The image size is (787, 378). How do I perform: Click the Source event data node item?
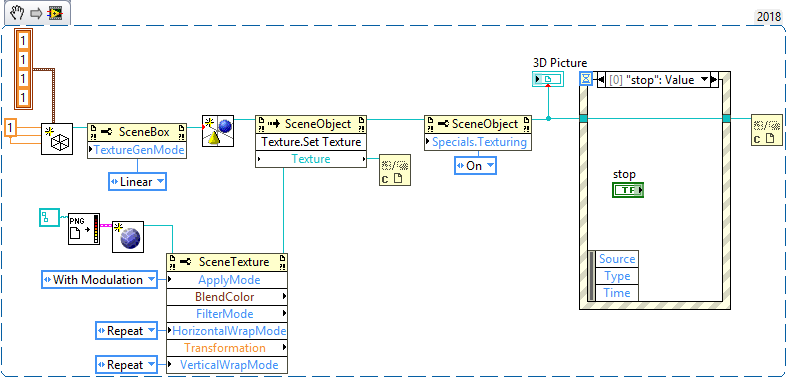[x=617, y=259]
